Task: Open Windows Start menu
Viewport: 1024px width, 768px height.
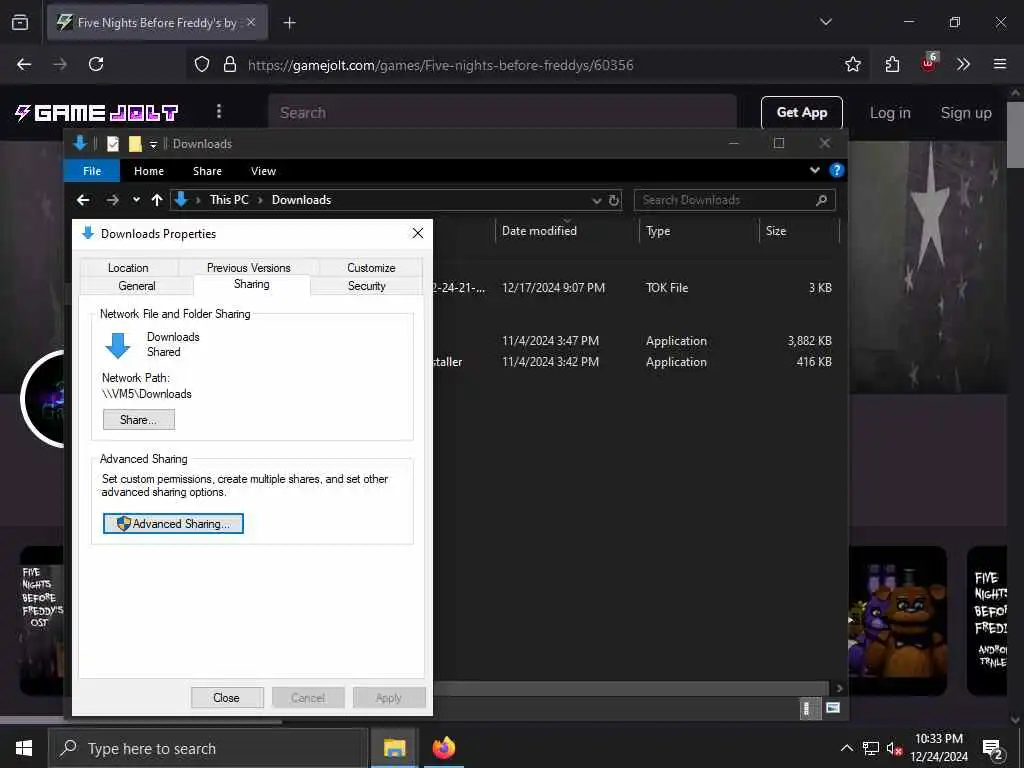Action: pos(24,748)
